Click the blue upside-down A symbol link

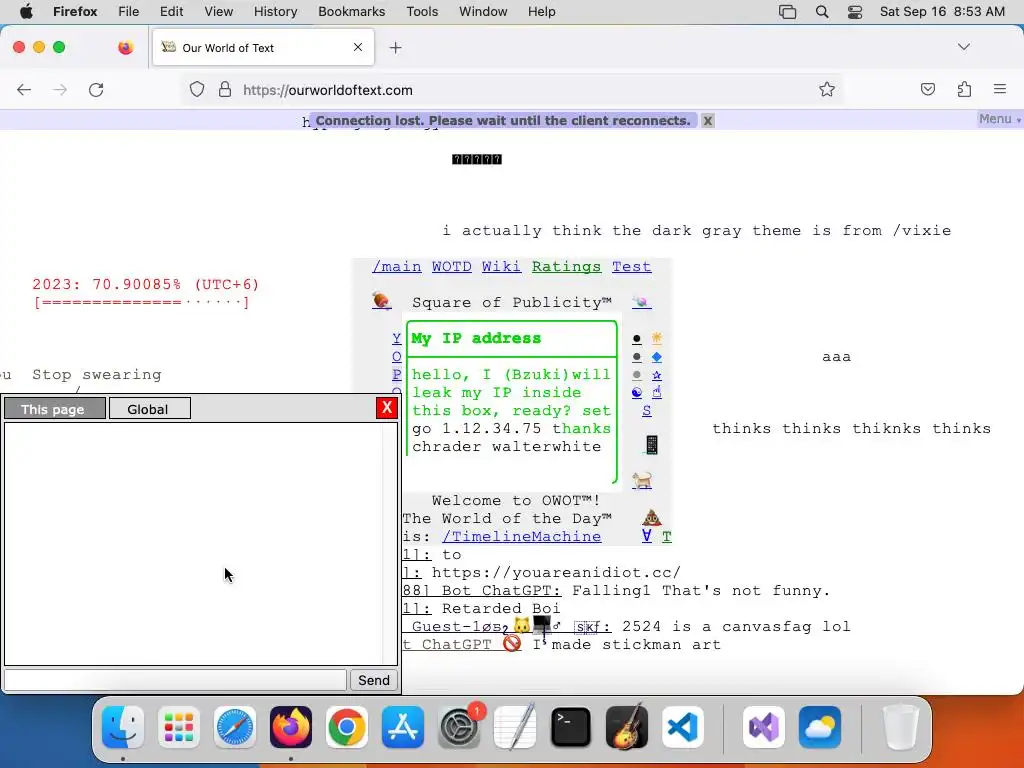647,536
